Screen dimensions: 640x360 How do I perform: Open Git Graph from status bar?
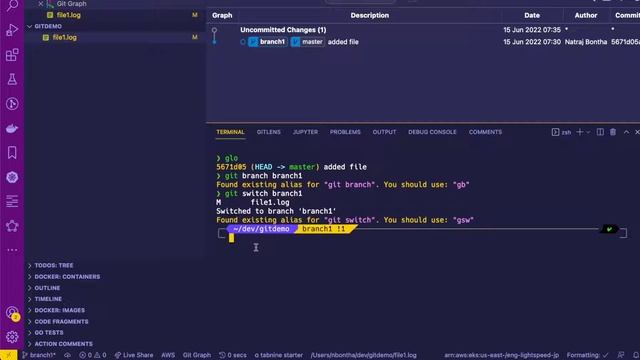(x=197, y=355)
